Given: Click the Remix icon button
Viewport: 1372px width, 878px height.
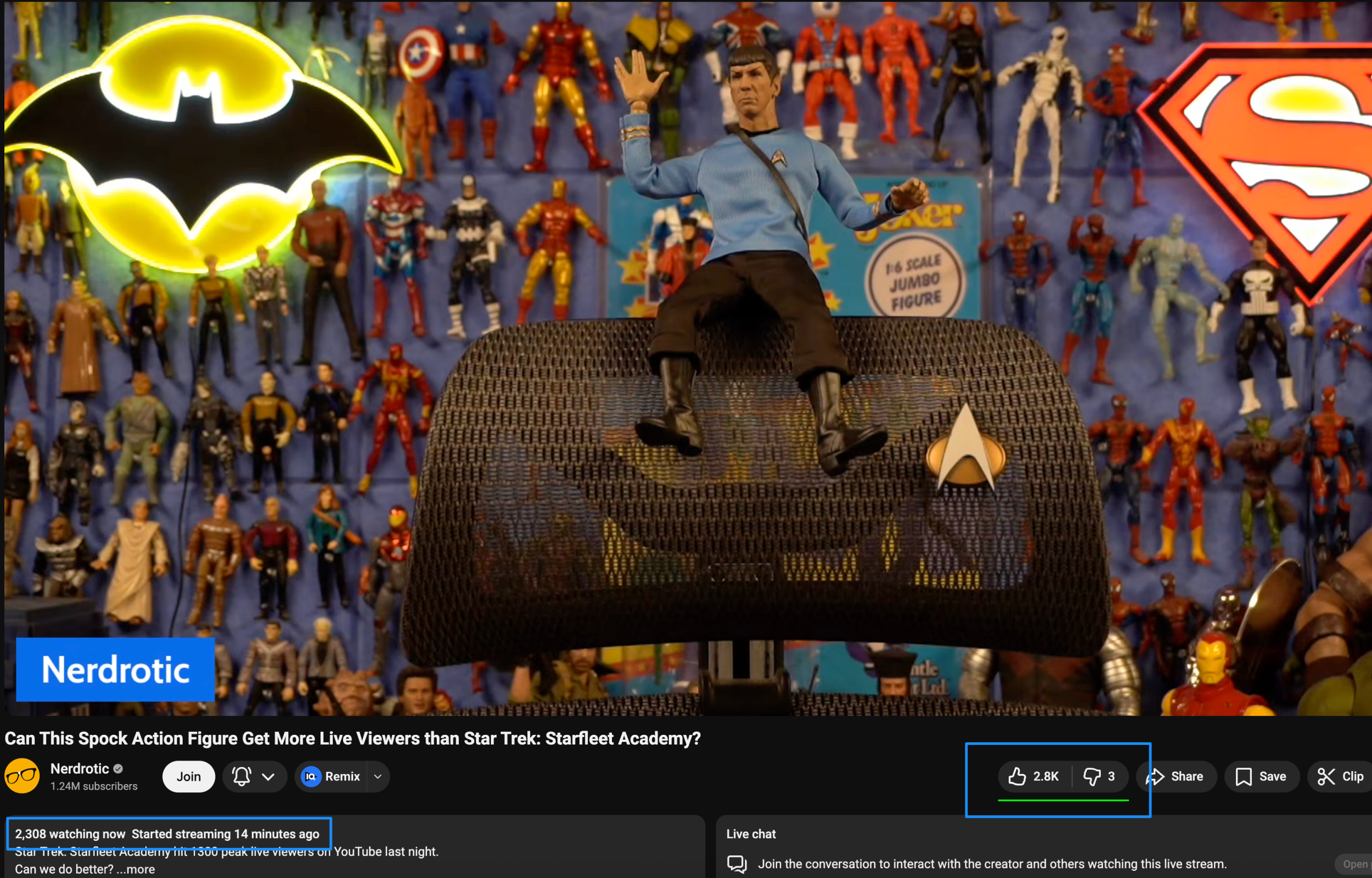Looking at the screenshot, I should pos(311,776).
